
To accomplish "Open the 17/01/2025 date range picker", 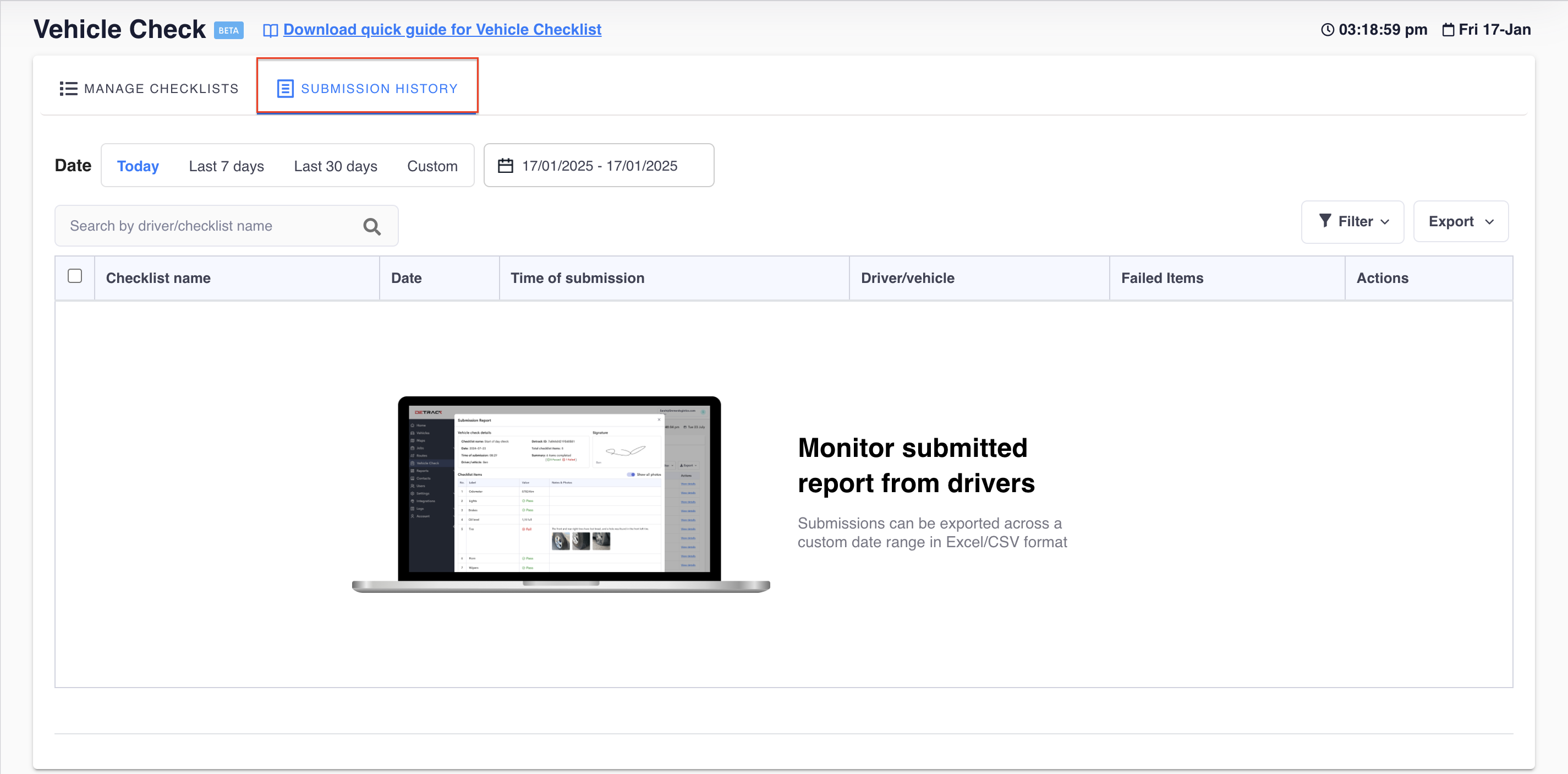I will (x=599, y=166).
